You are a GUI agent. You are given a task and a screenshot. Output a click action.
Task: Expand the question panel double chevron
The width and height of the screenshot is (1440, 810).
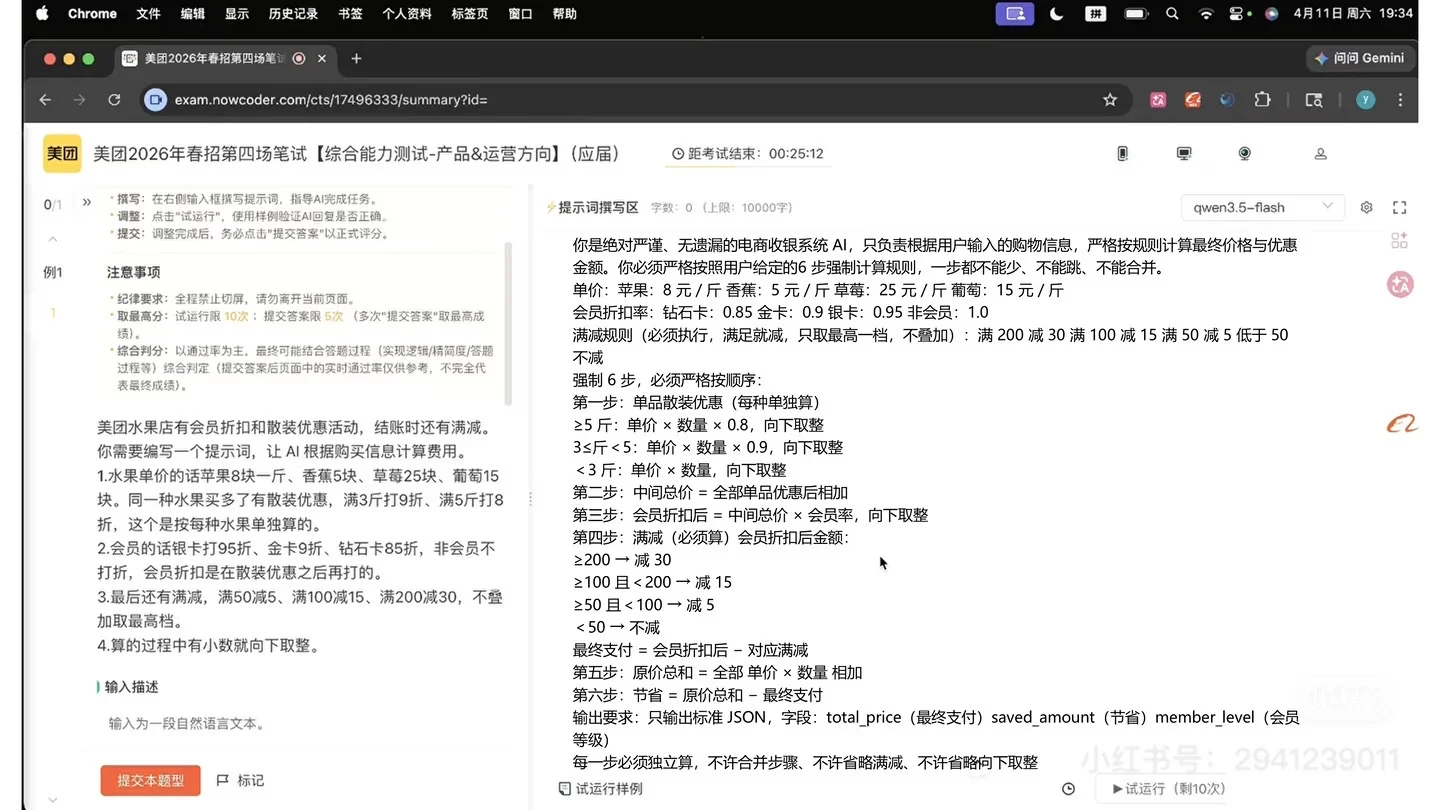pyautogui.click(x=86, y=203)
